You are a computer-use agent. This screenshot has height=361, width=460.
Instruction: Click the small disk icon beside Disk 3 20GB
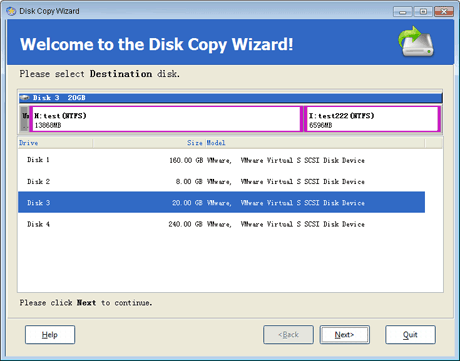[25, 98]
